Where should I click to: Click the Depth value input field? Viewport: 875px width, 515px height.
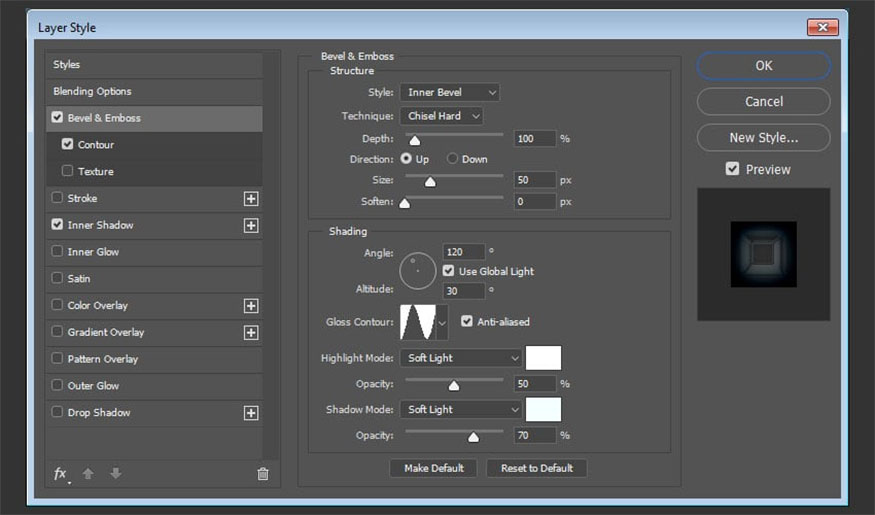coord(534,139)
